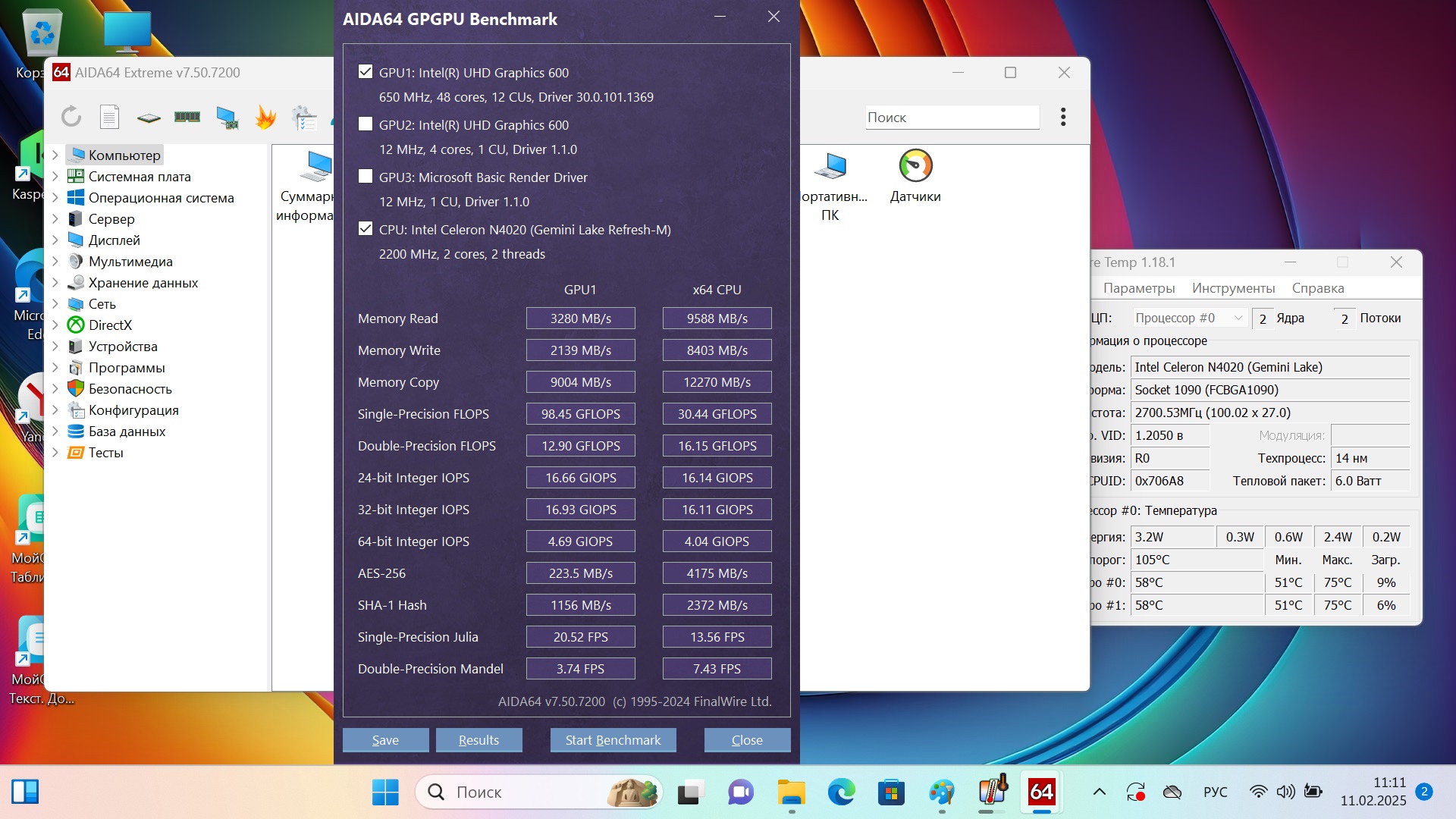1456x819 pixels.
Task: Click the Save button
Action: click(385, 739)
